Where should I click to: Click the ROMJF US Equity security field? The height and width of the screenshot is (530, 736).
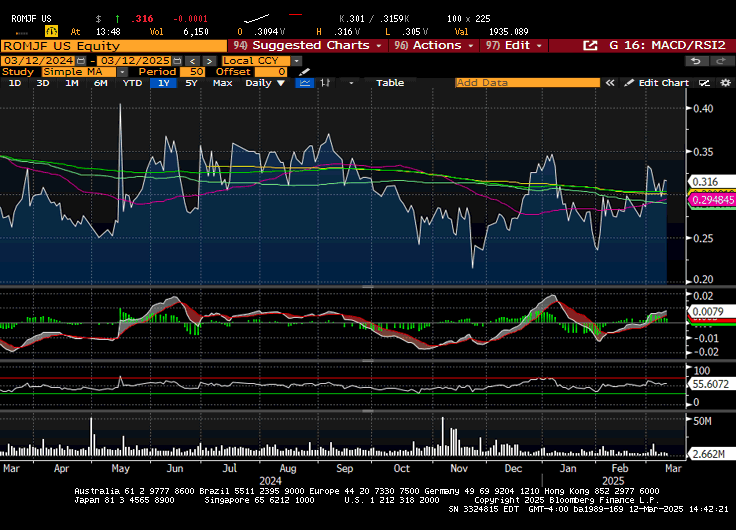click(x=114, y=46)
